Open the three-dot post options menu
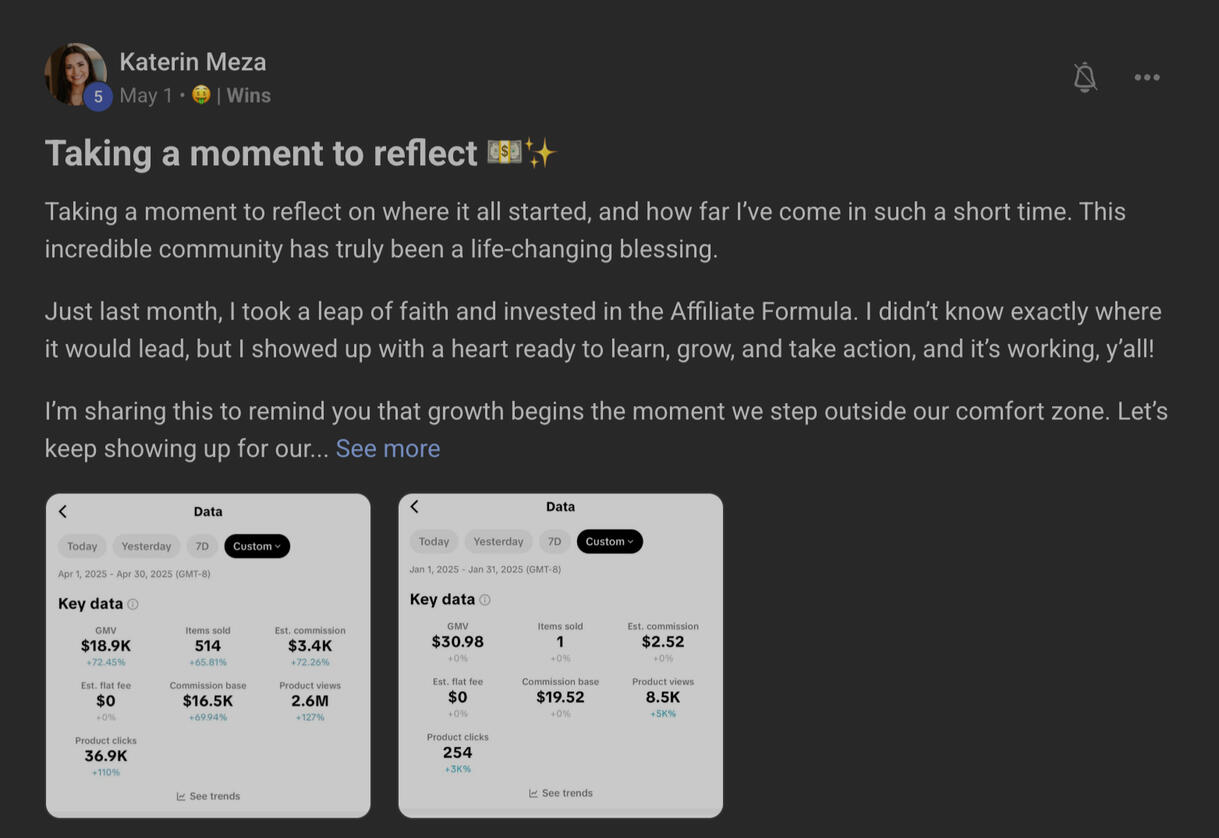 1147,77
